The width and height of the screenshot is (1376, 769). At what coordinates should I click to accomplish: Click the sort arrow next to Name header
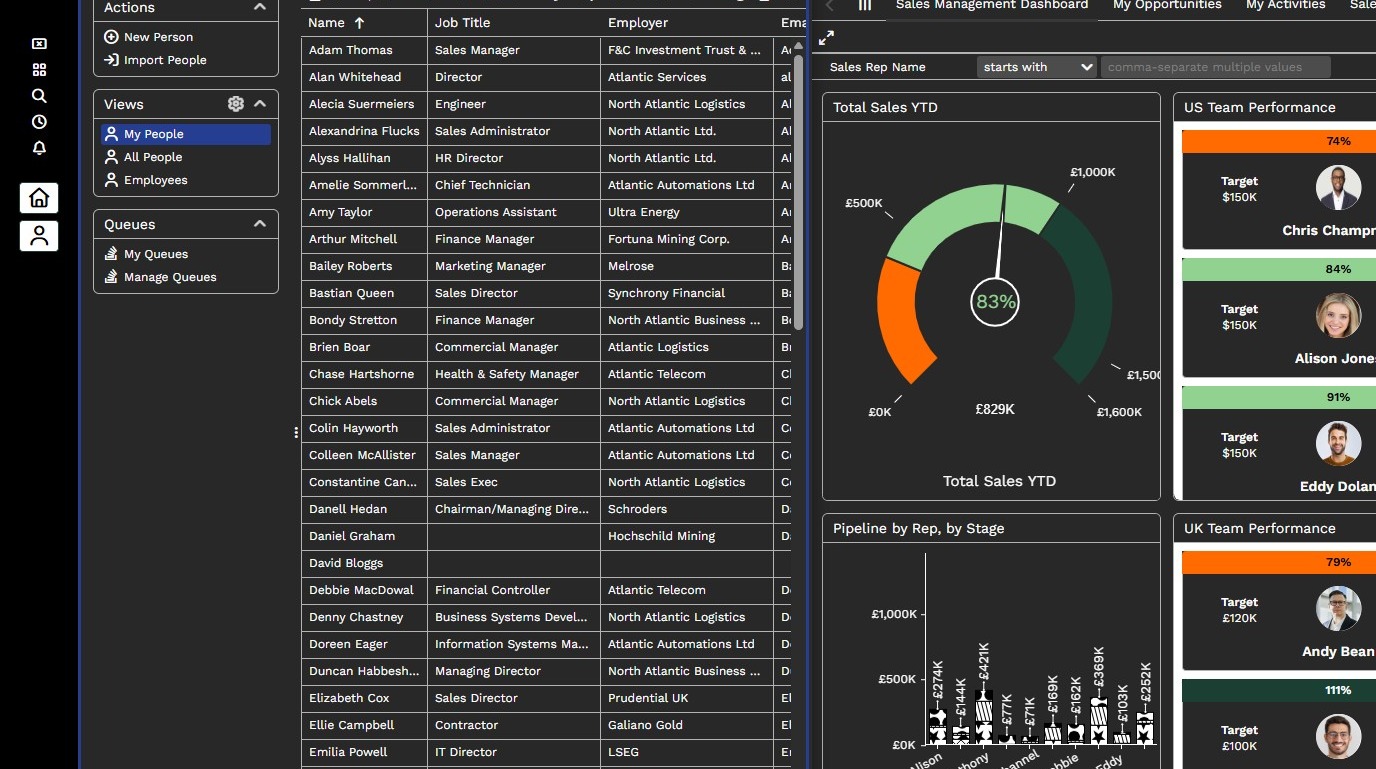[x=360, y=22]
